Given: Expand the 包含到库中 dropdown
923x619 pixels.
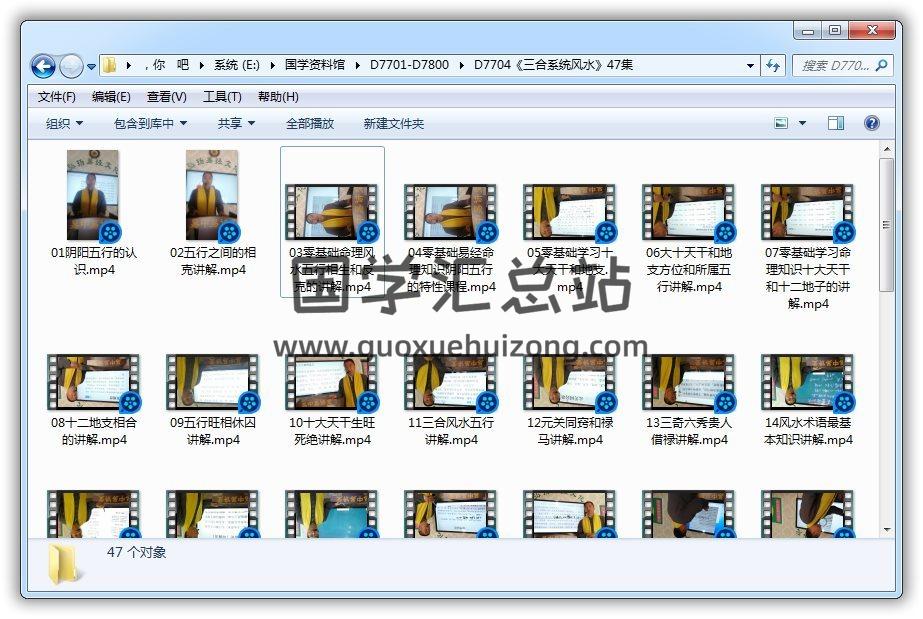Looking at the screenshot, I should [x=150, y=124].
